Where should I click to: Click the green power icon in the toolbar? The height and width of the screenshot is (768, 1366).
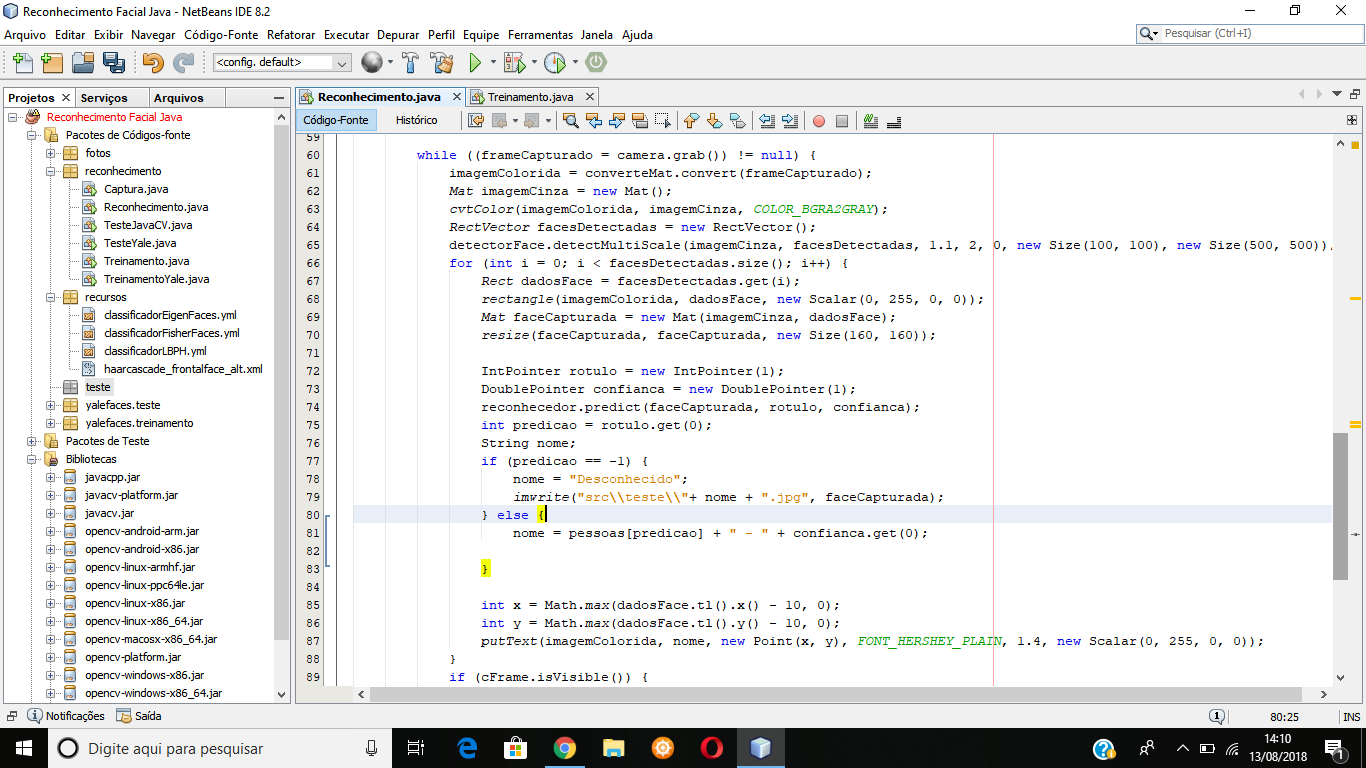tap(596, 62)
